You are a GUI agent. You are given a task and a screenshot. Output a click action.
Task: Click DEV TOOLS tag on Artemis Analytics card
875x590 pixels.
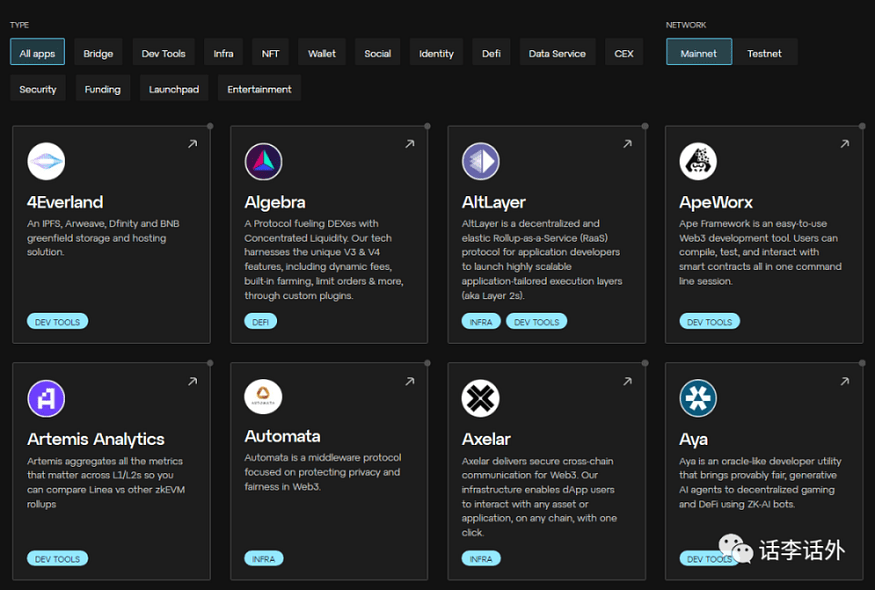(x=57, y=559)
